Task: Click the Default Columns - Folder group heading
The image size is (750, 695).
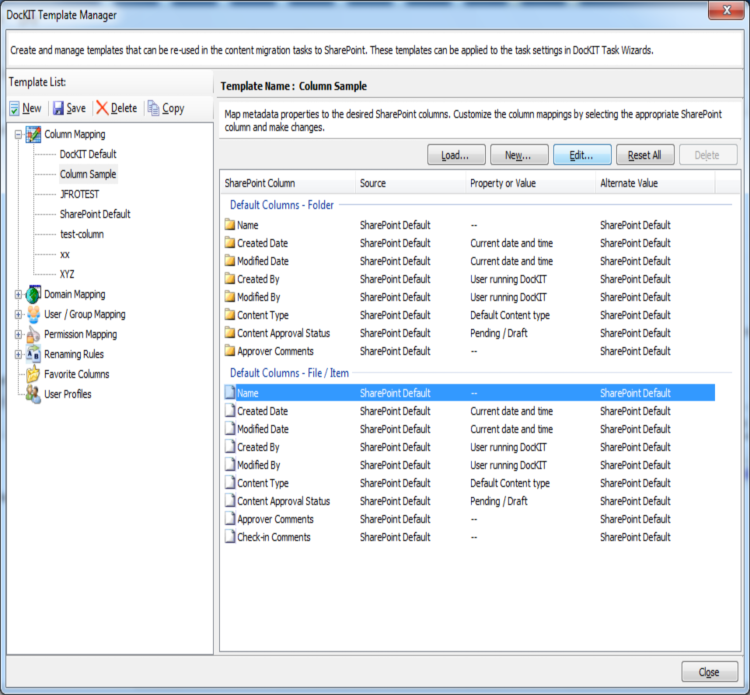Action: pos(282,205)
